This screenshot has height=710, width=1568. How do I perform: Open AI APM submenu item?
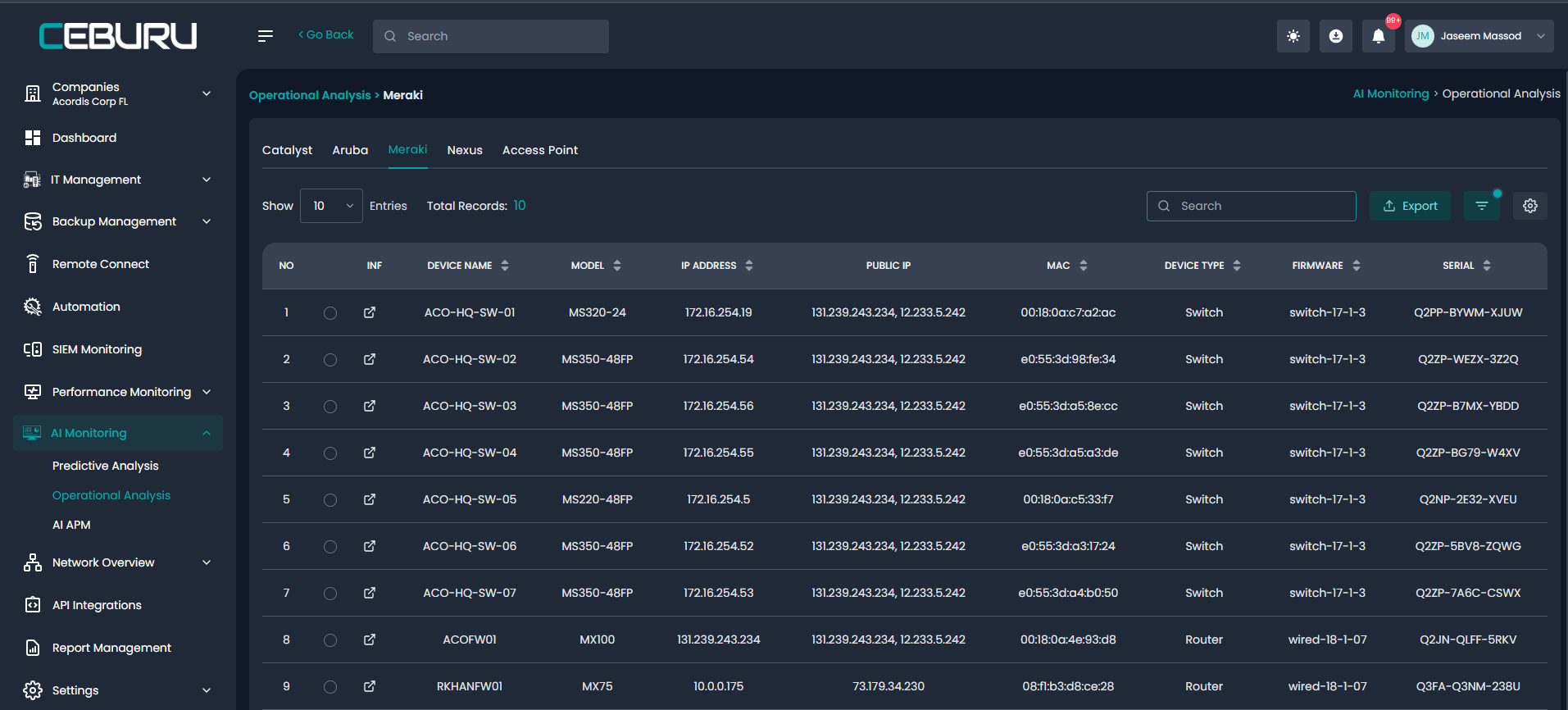pyautogui.click(x=71, y=525)
